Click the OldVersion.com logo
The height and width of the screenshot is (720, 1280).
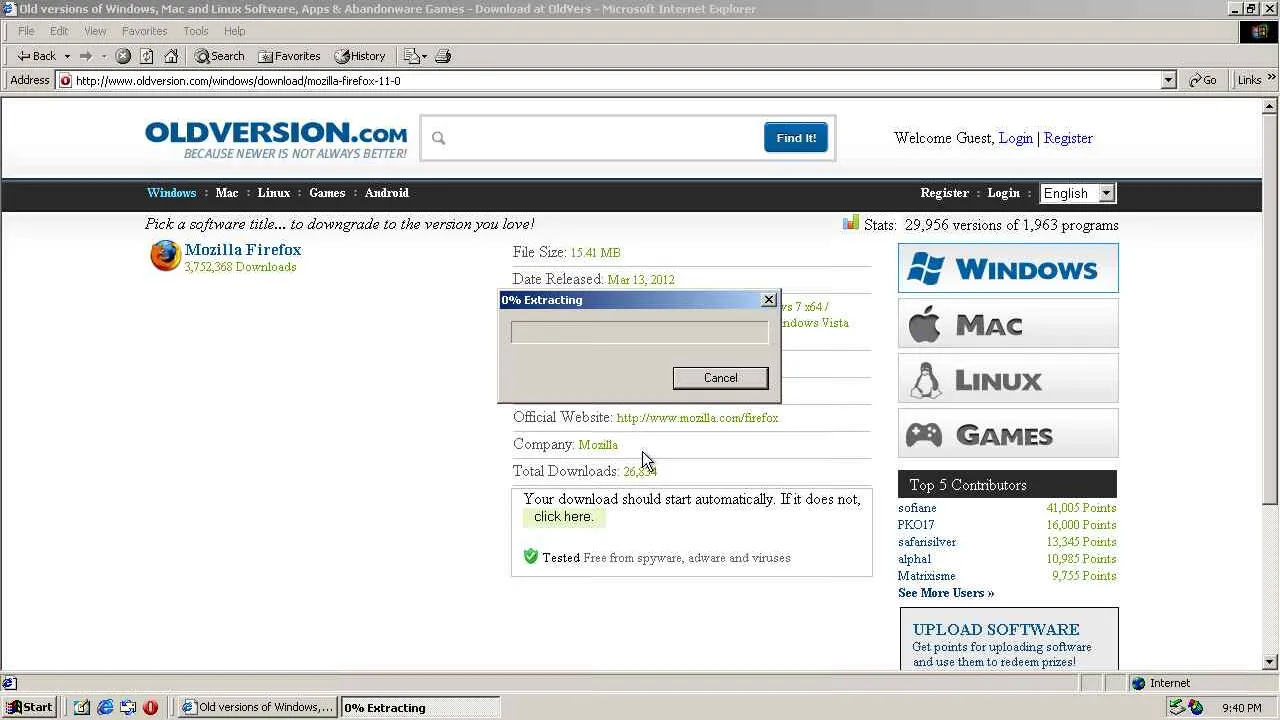tap(276, 139)
